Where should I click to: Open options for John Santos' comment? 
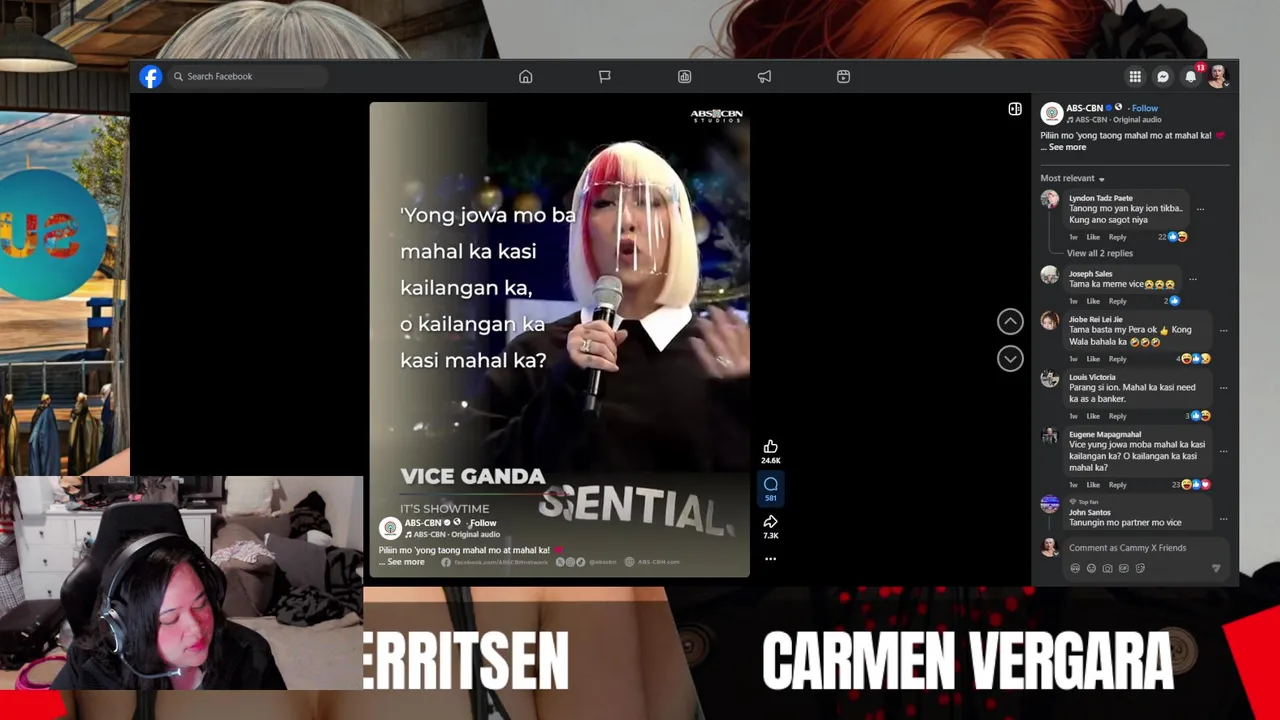point(1223,519)
